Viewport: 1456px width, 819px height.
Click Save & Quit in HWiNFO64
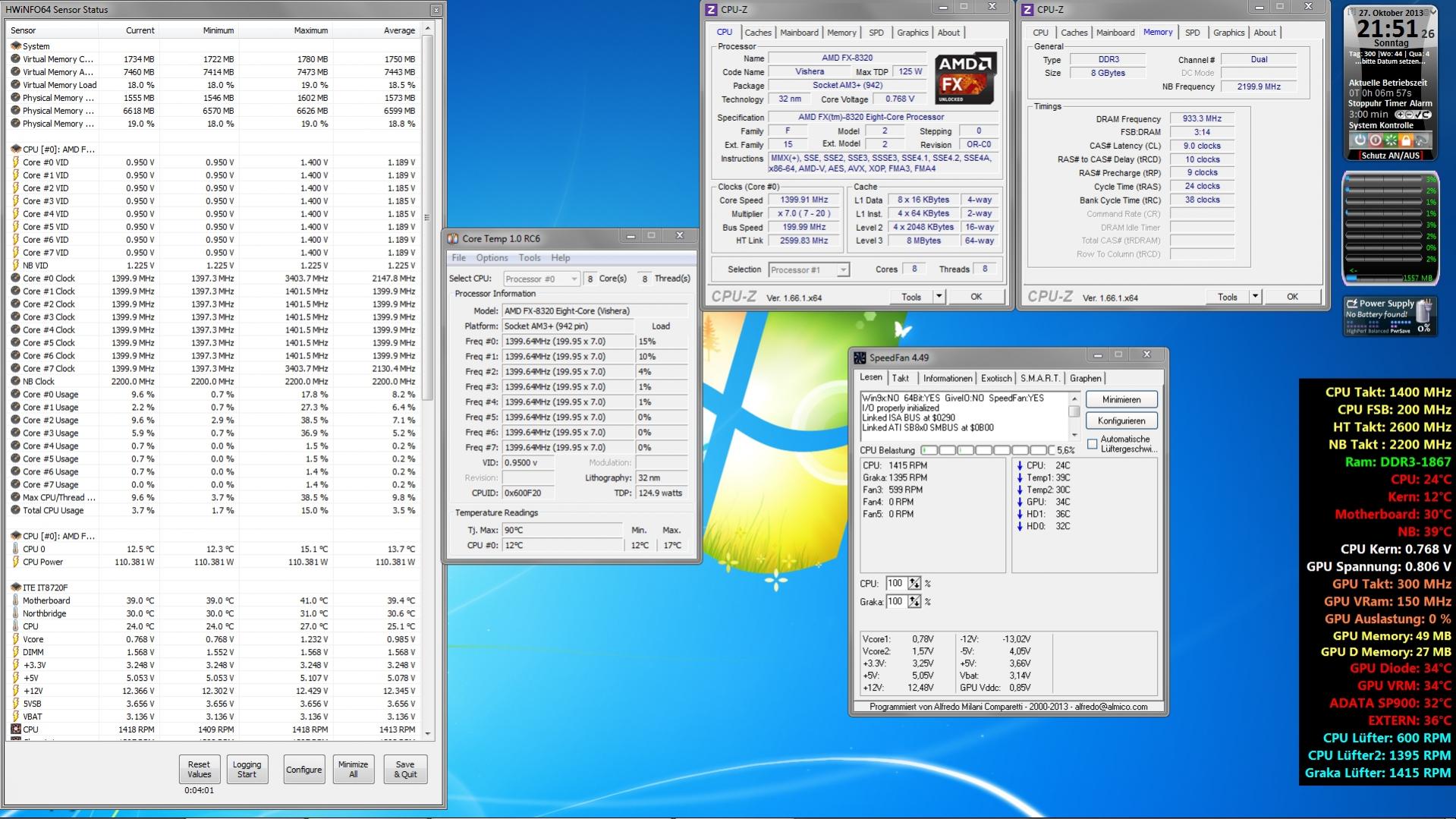point(405,770)
